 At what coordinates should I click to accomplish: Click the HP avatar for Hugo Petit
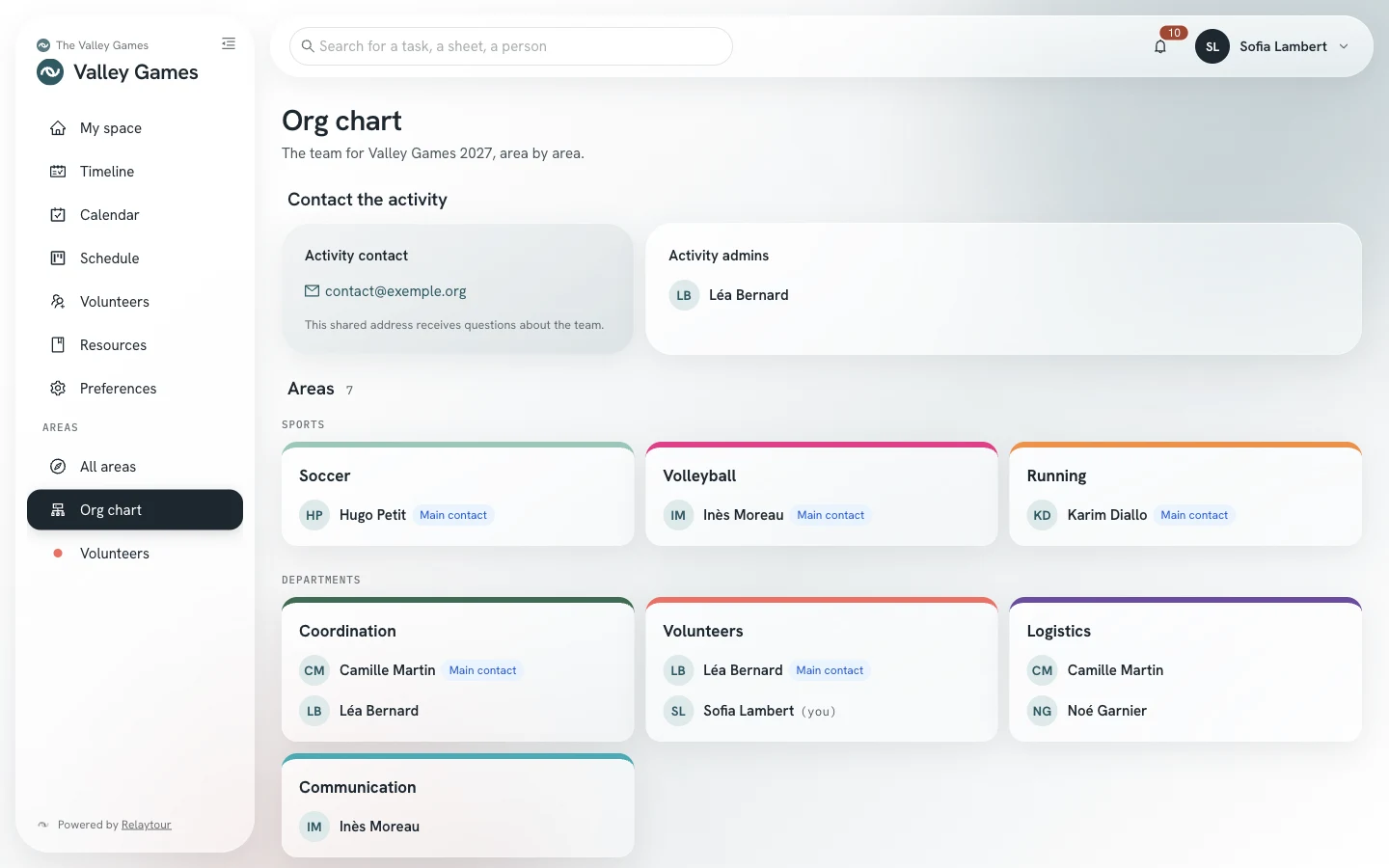pyautogui.click(x=314, y=515)
